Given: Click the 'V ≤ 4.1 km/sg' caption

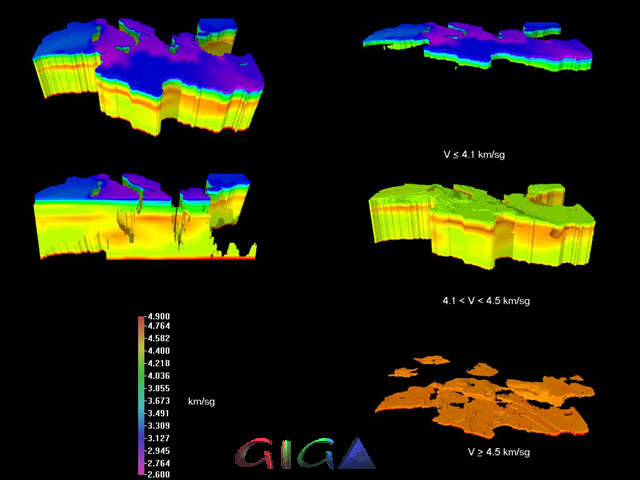Looking at the screenshot, I should click(474, 155).
